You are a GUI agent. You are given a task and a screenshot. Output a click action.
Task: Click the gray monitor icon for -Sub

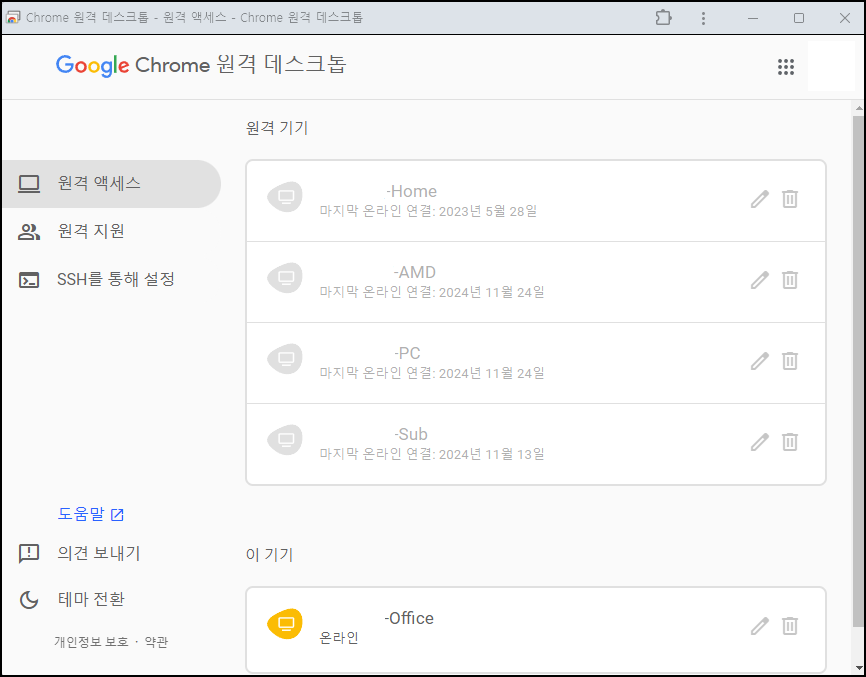point(285,440)
